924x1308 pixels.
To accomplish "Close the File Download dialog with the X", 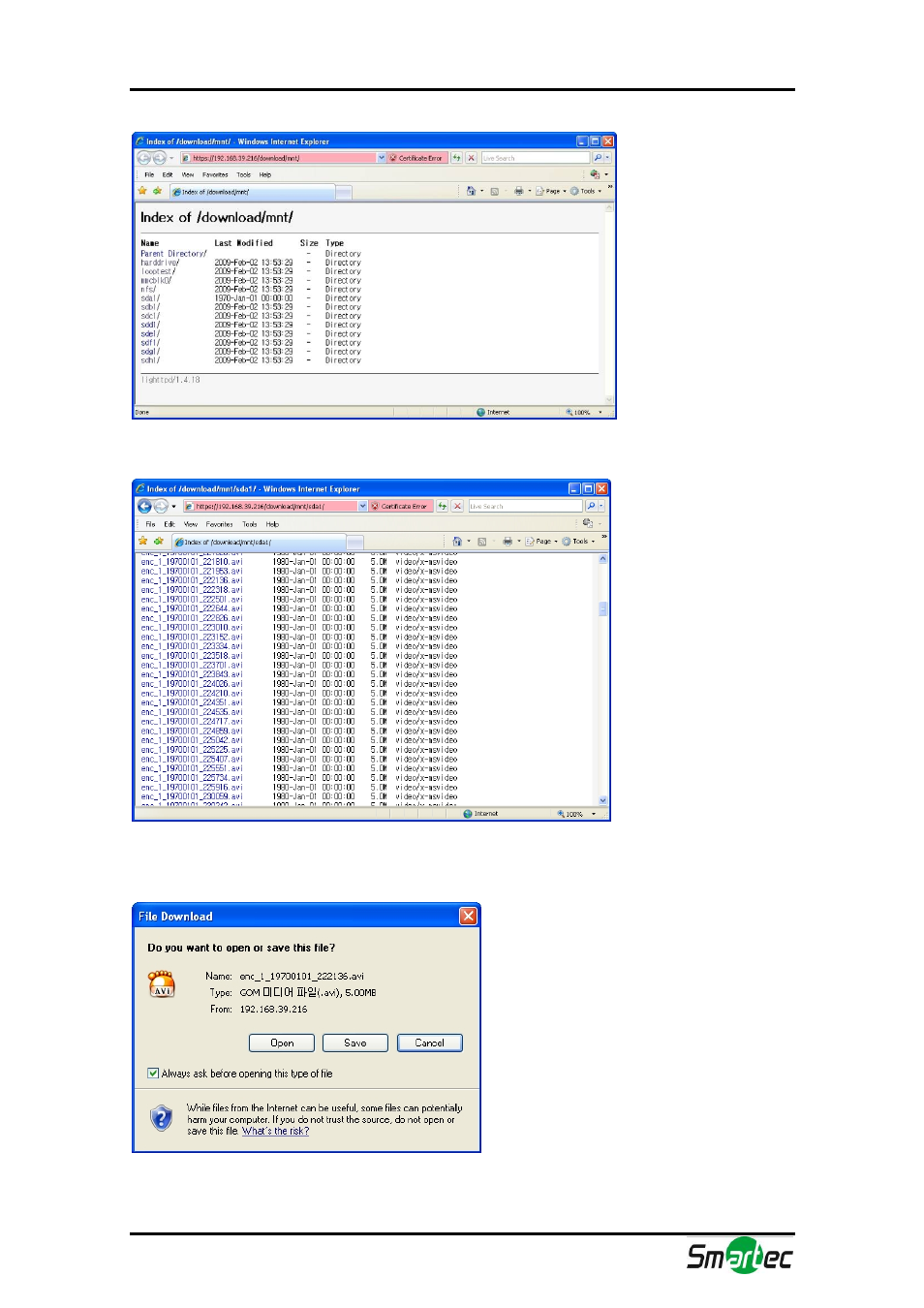I will [468, 916].
